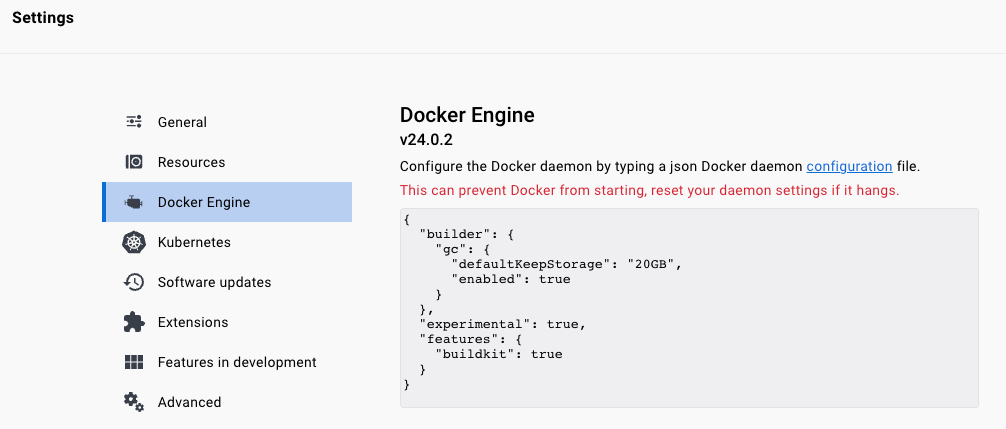Open Software updates settings
Image resolution: width=1006 pixels, height=429 pixels.
click(x=227, y=282)
